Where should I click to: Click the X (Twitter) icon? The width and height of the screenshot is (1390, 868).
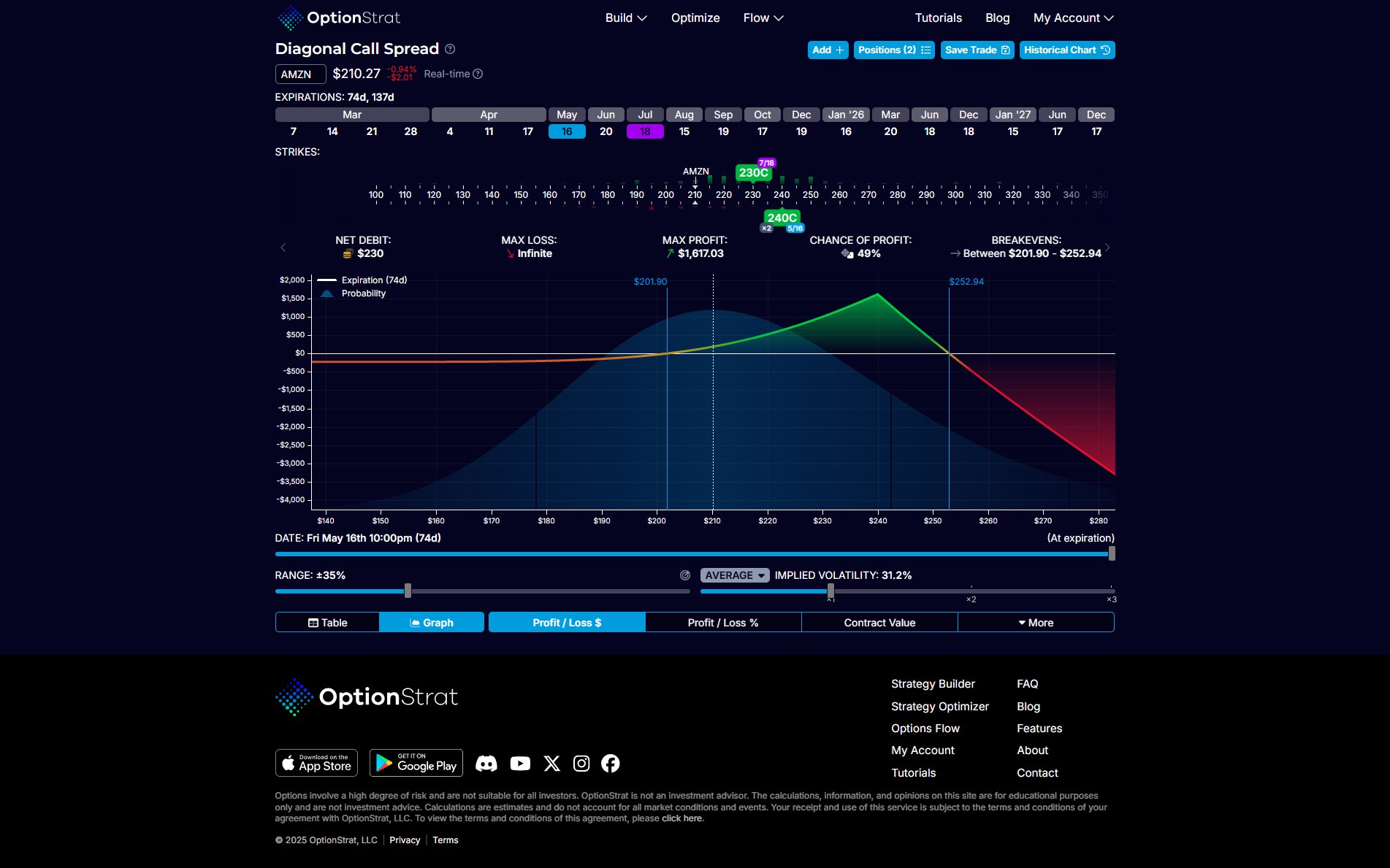tap(552, 764)
